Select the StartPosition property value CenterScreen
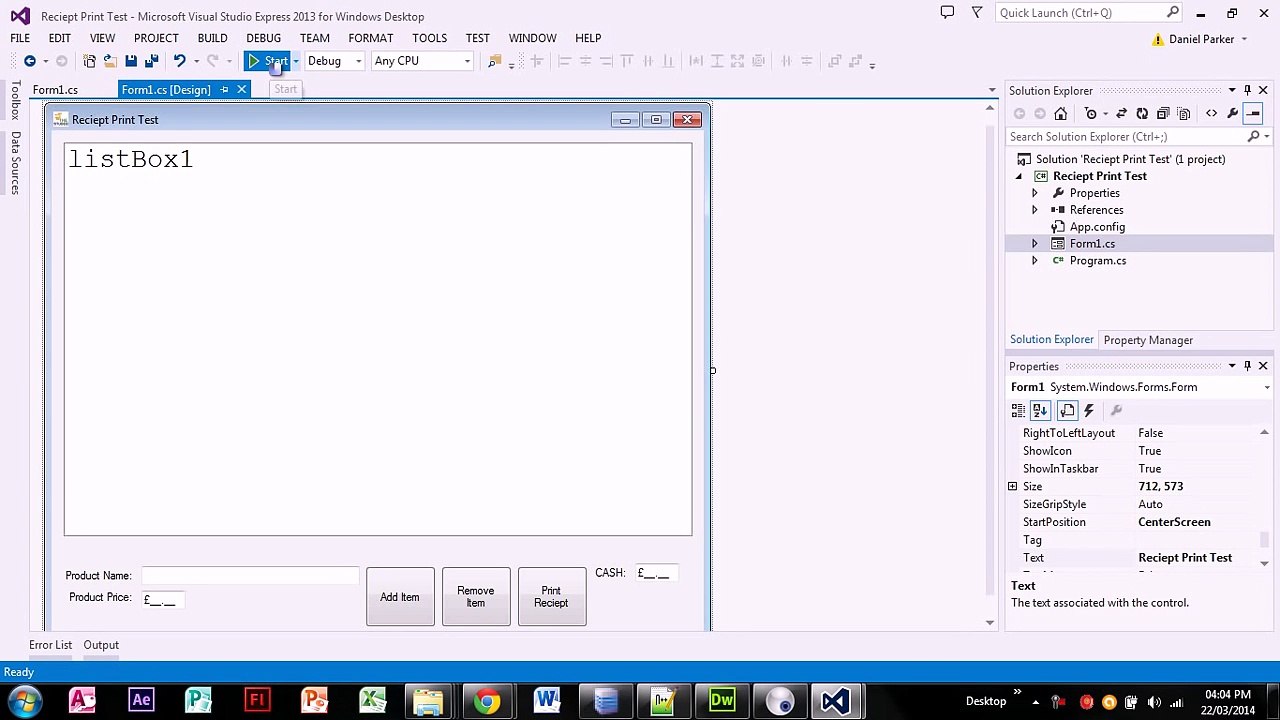The image size is (1280, 720). click(x=1174, y=522)
